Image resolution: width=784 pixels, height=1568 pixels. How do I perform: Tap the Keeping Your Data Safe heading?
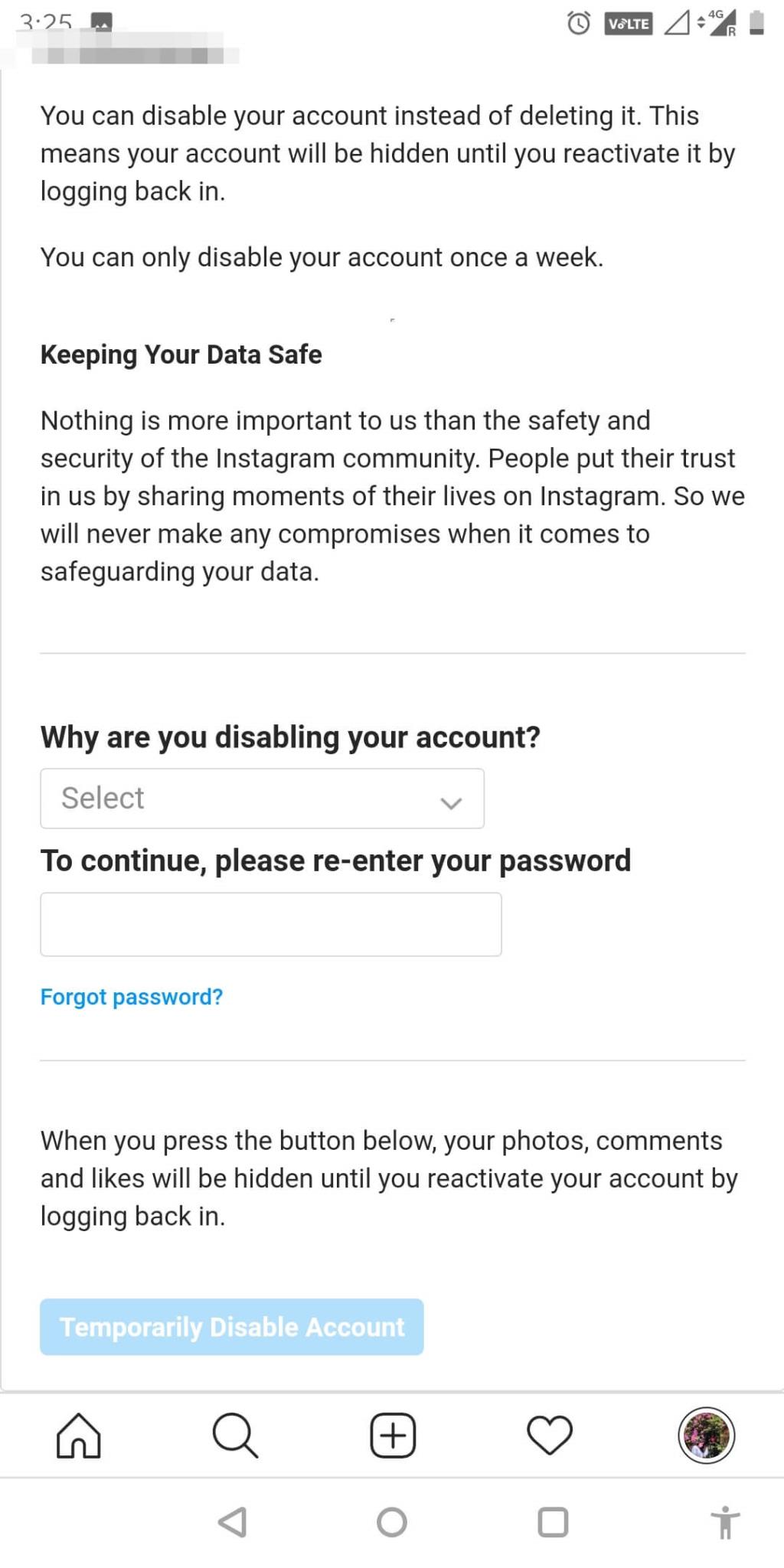181,354
